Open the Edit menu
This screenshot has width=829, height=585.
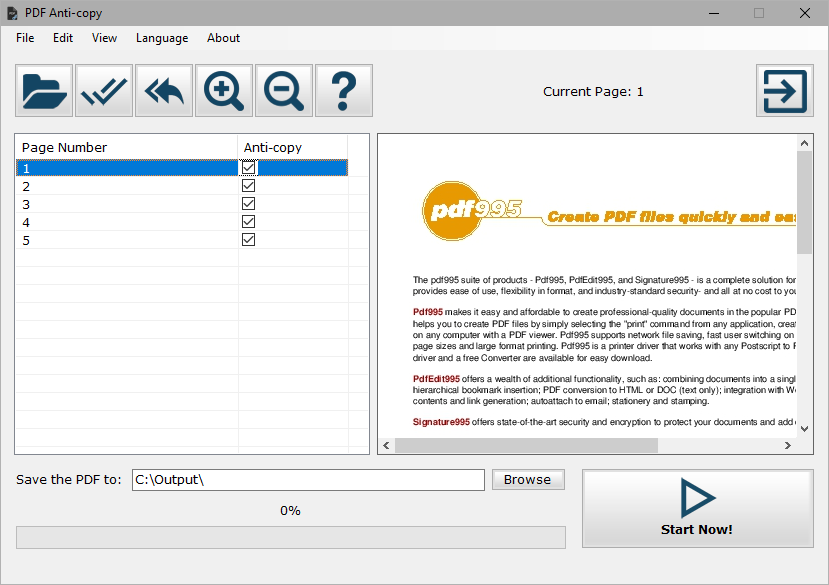coord(63,38)
